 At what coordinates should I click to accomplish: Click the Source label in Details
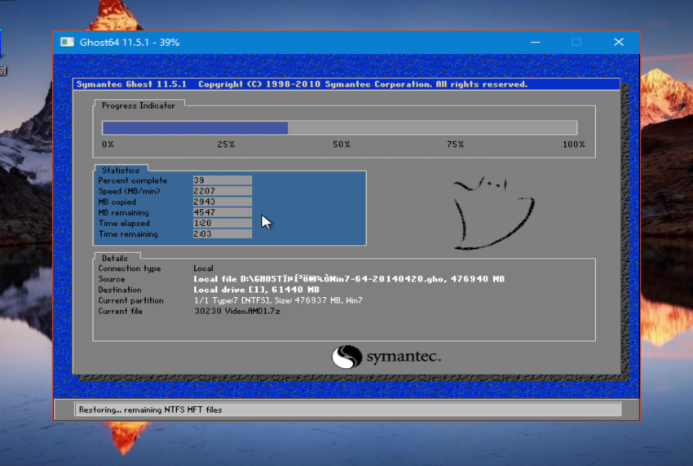[111, 279]
